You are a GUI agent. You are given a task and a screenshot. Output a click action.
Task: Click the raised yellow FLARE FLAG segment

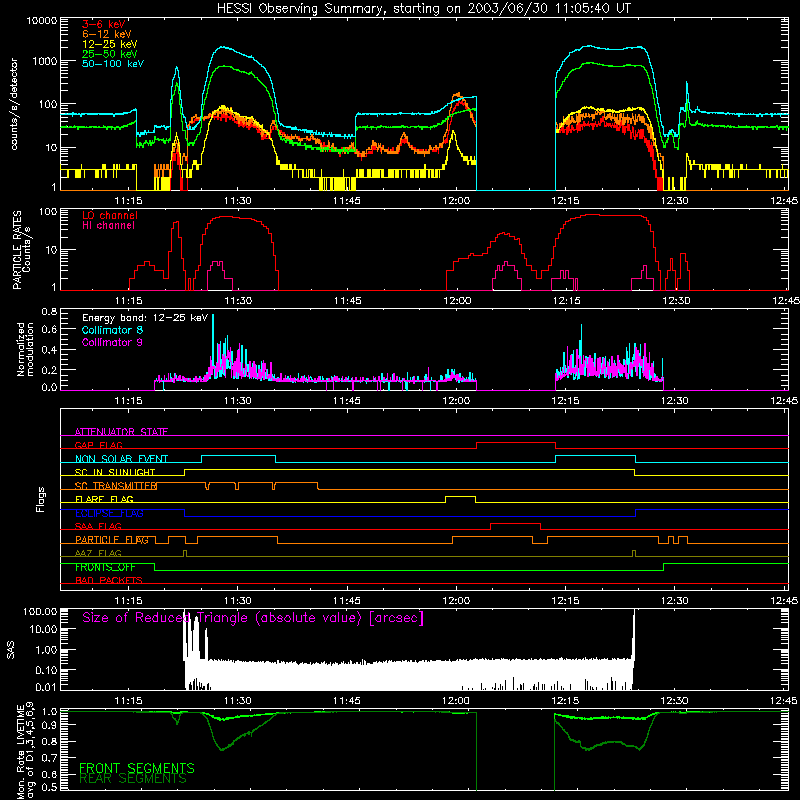click(461, 496)
